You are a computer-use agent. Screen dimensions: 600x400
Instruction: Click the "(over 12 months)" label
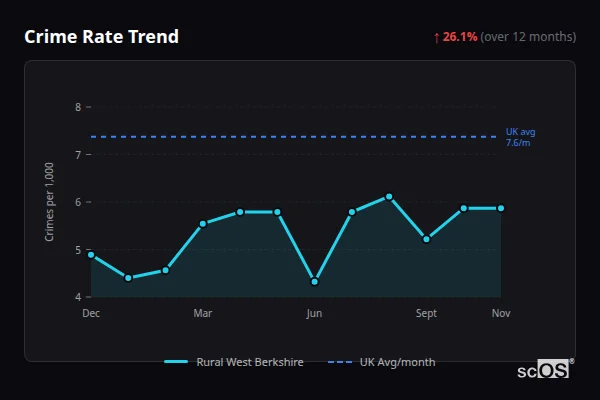pos(528,37)
